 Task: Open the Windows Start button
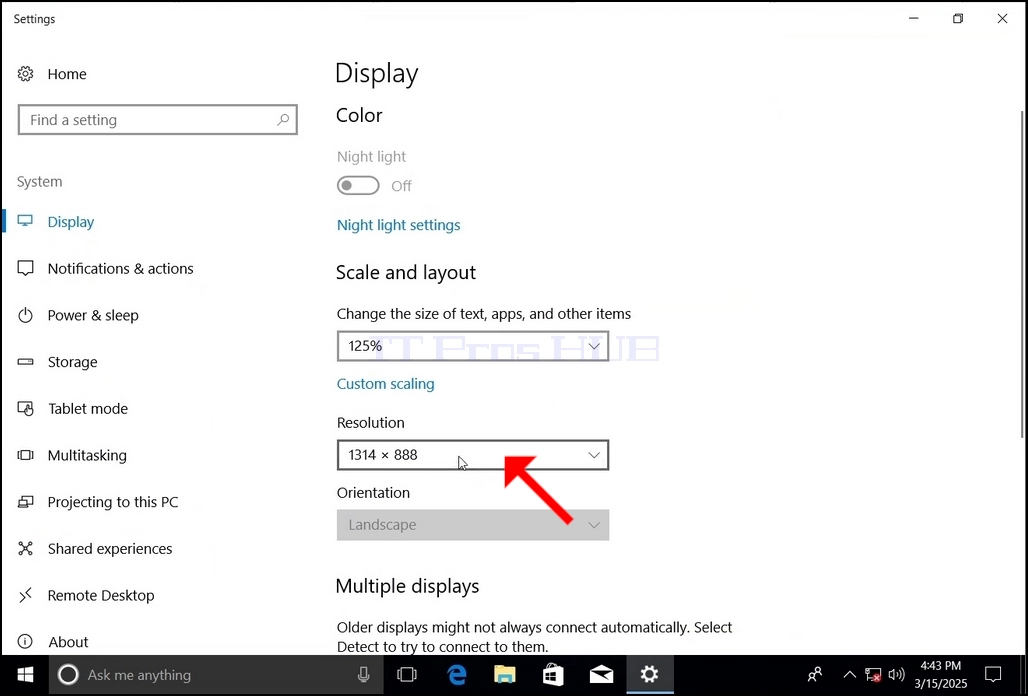click(25, 674)
